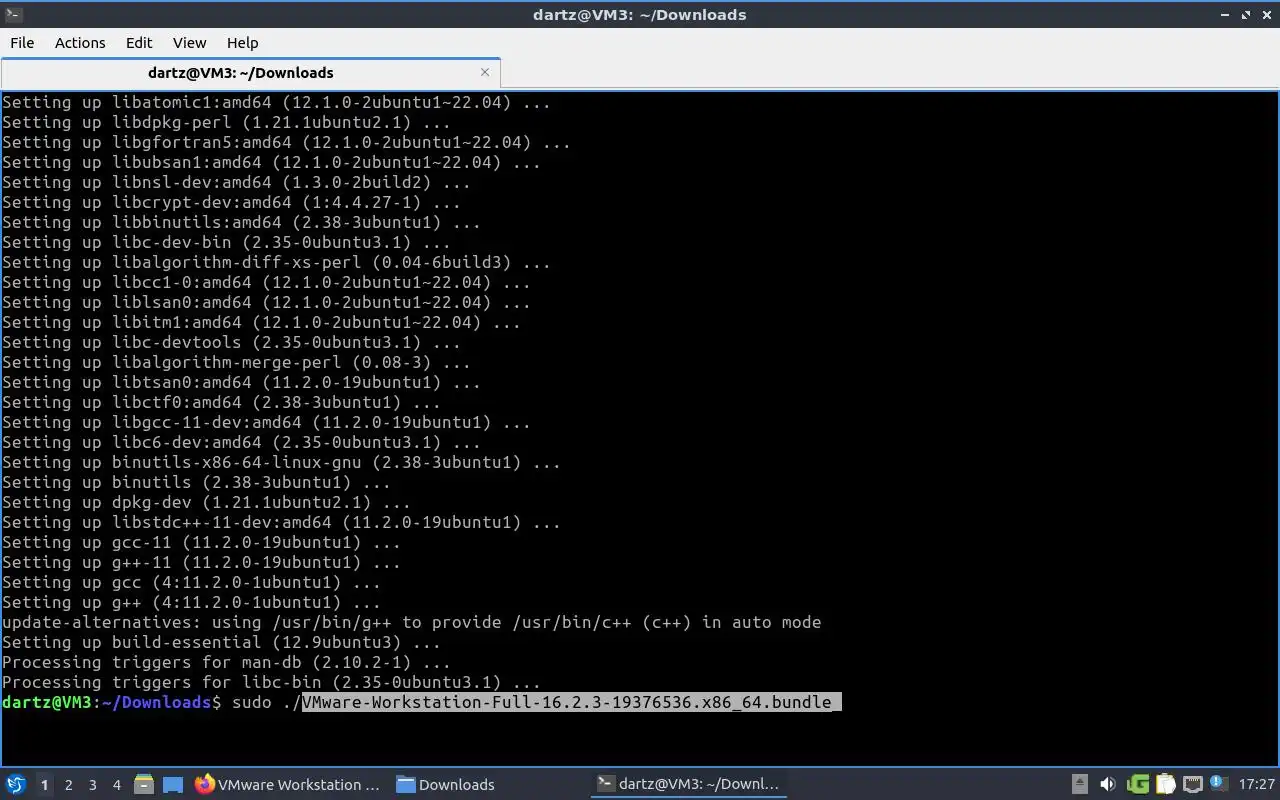Open the clipboard manager tray icon
The width and height of the screenshot is (1280, 800).
tap(1165, 784)
